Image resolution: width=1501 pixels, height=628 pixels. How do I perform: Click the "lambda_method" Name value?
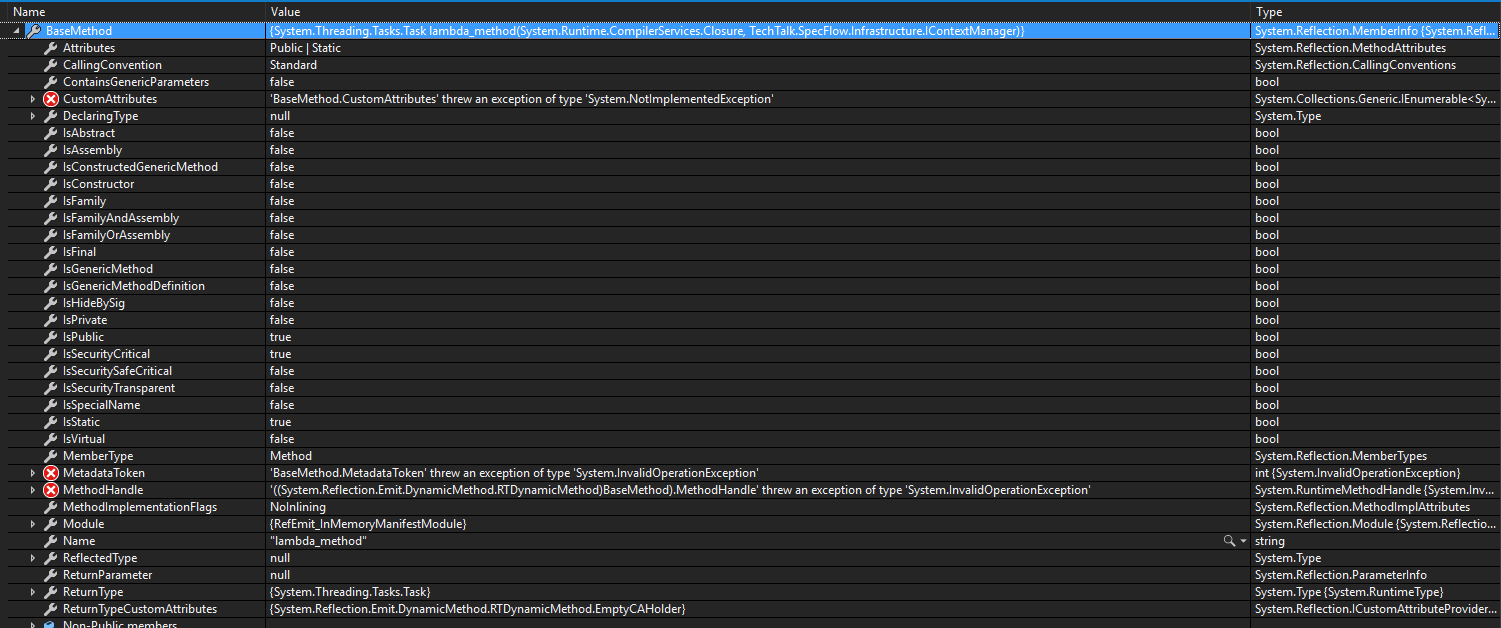[x=318, y=541]
